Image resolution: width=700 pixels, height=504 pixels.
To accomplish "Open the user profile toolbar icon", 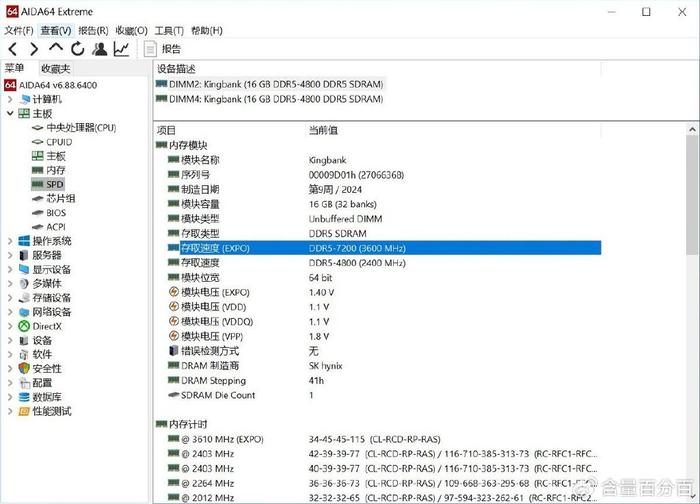I will tap(100, 49).
